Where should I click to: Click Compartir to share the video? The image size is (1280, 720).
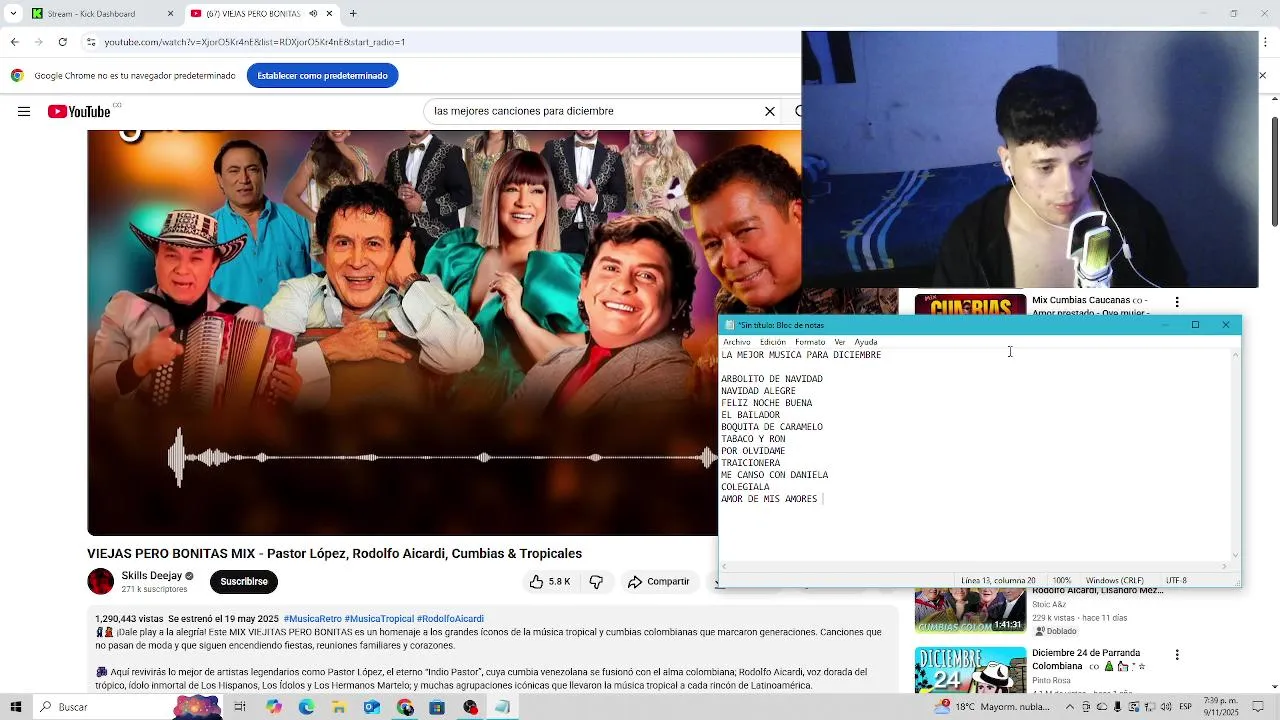click(659, 582)
